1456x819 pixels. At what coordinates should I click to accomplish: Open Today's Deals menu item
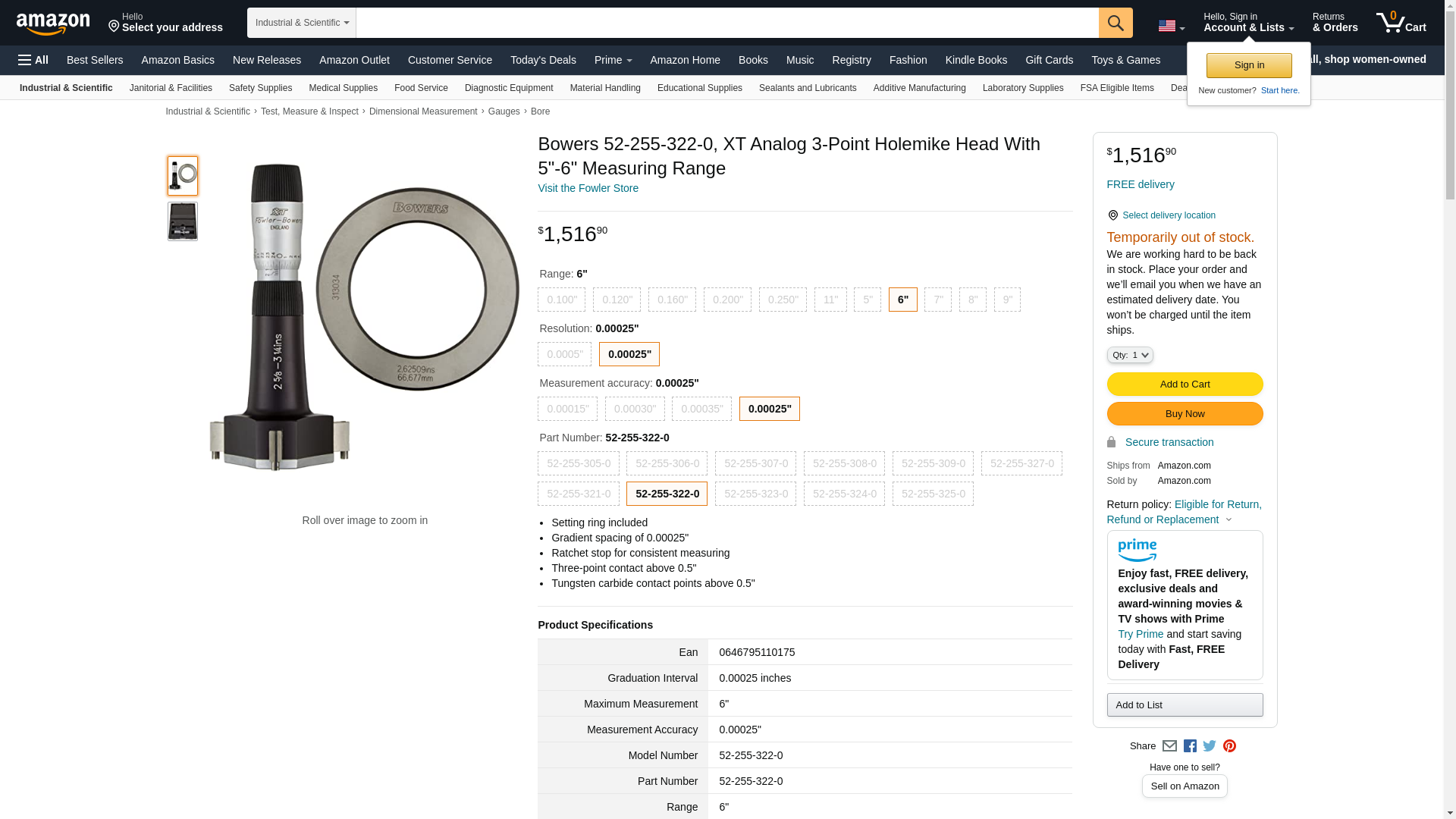543,60
